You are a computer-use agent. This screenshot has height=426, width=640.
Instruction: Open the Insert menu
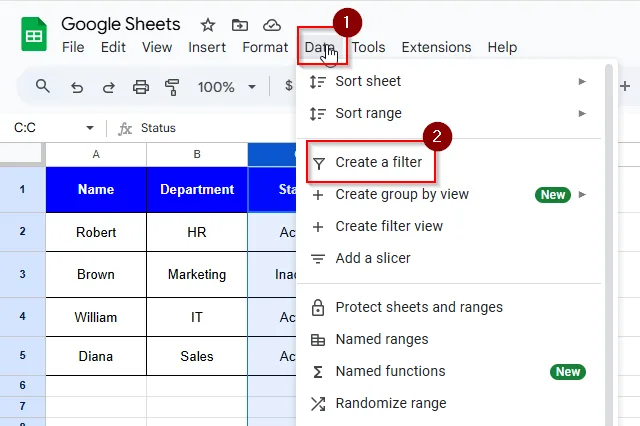(x=207, y=47)
